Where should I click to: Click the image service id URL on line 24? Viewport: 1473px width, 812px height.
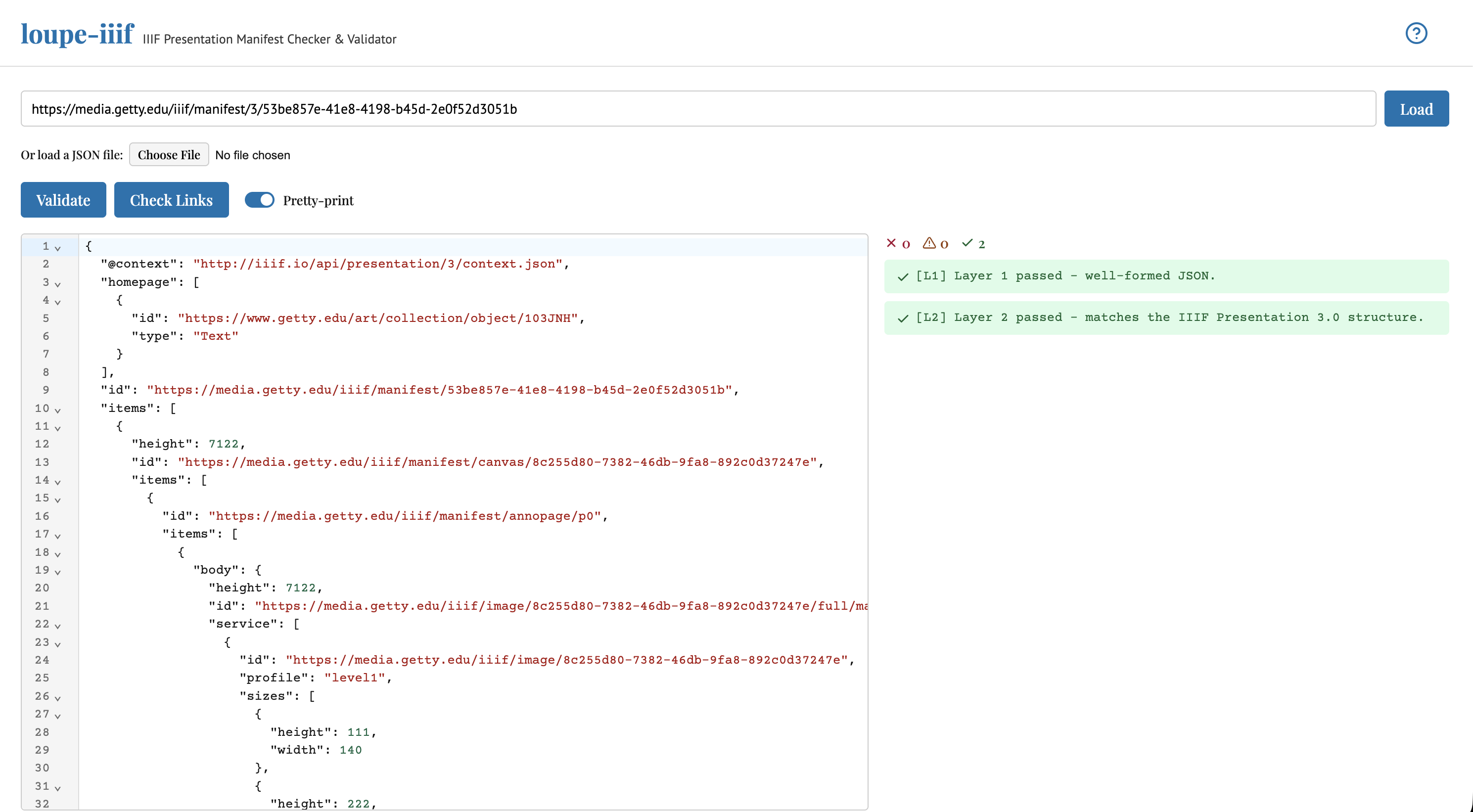tap(567, 660)
